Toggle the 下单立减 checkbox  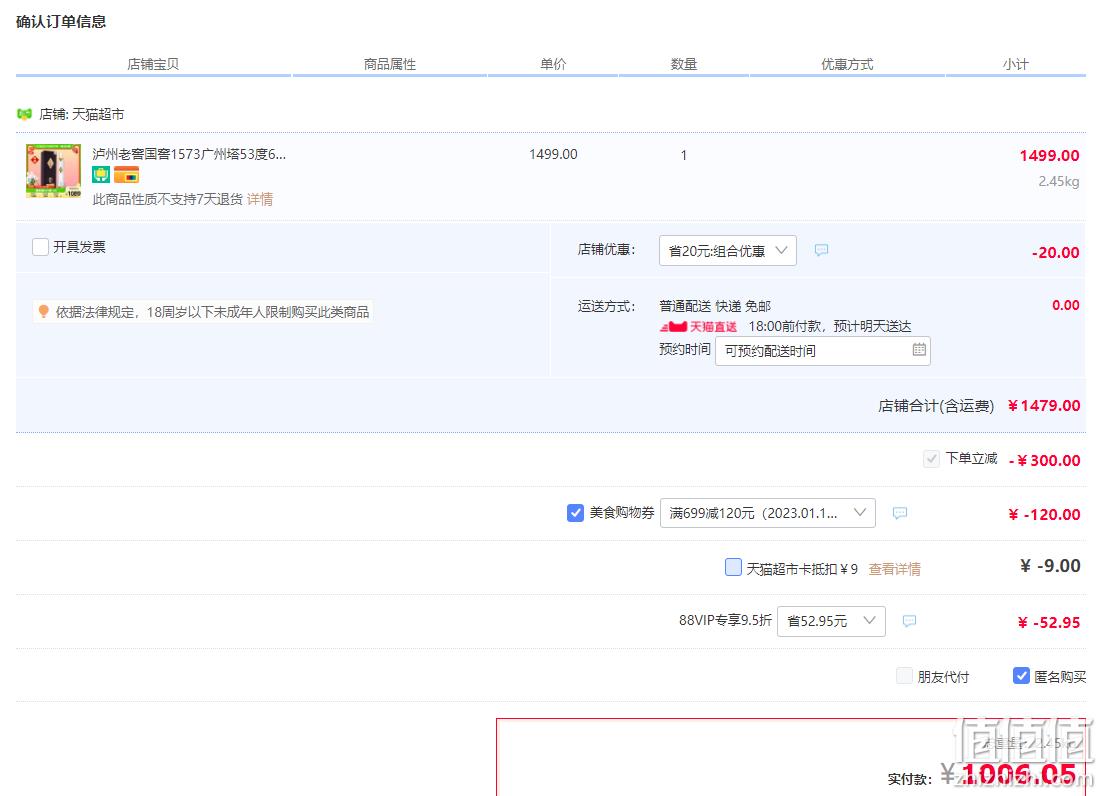tap(931, 459)
